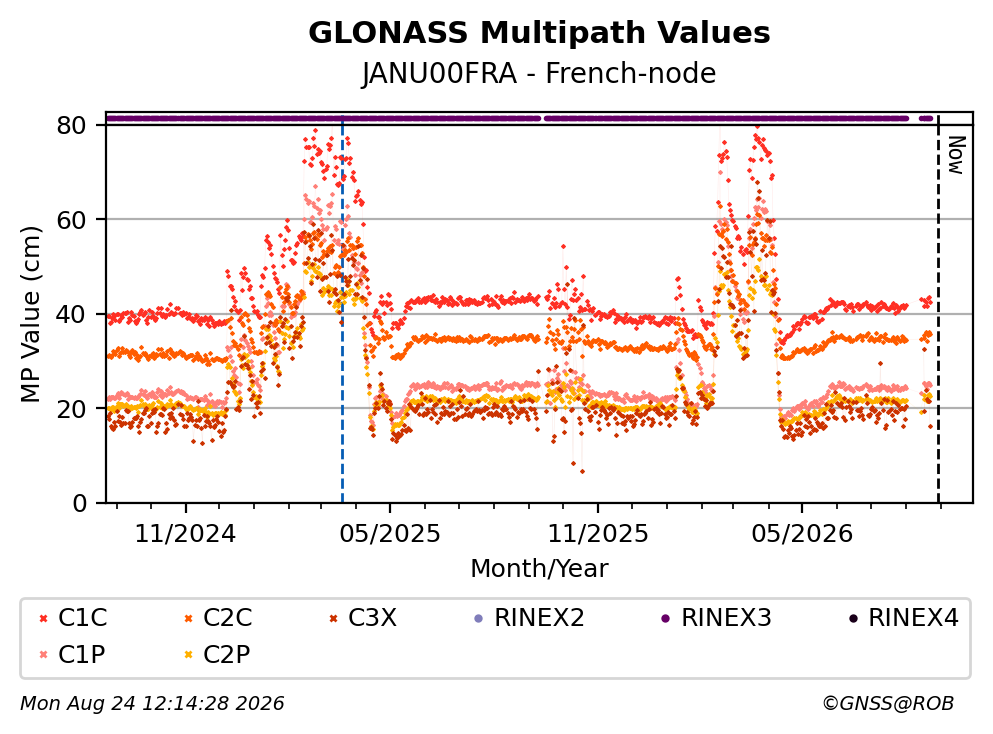Click the ©GNSS@ROB credit text
Screen dimensions: 993x734
(x=888, y=703)
